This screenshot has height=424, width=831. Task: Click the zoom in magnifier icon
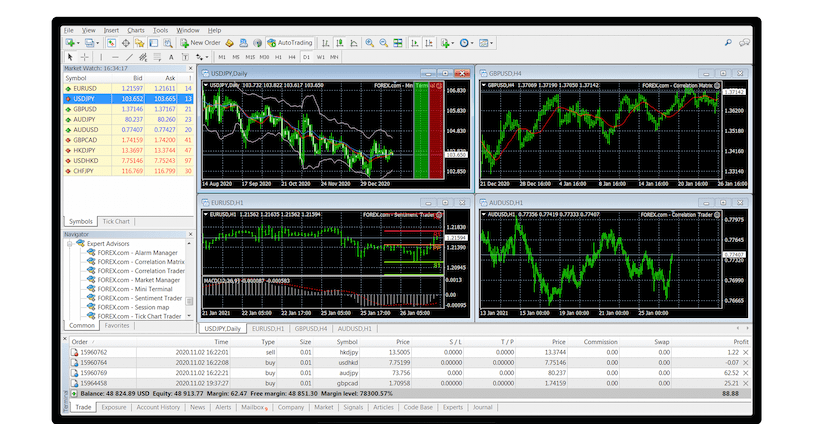[x=369, y=43]
